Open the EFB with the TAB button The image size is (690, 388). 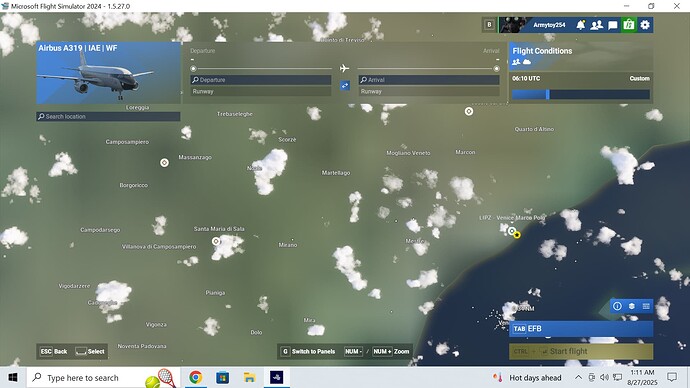tap(581, 329)
